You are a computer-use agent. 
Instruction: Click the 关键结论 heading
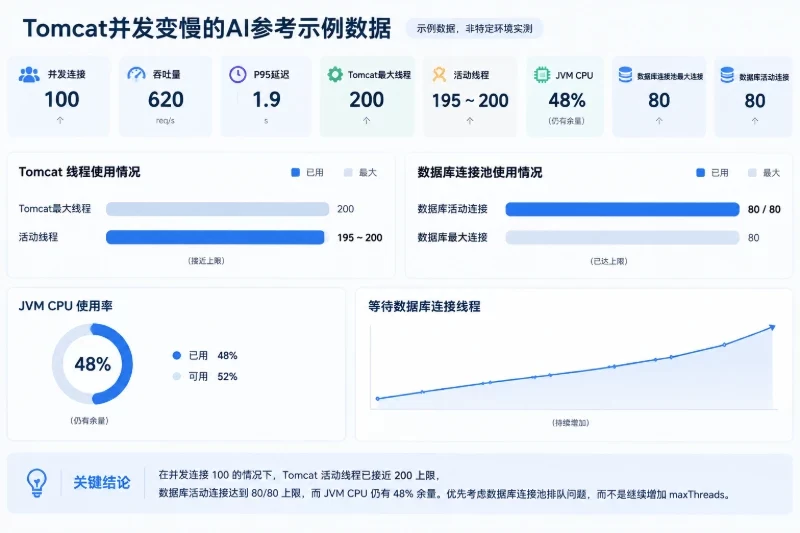(x=102, y=483)
